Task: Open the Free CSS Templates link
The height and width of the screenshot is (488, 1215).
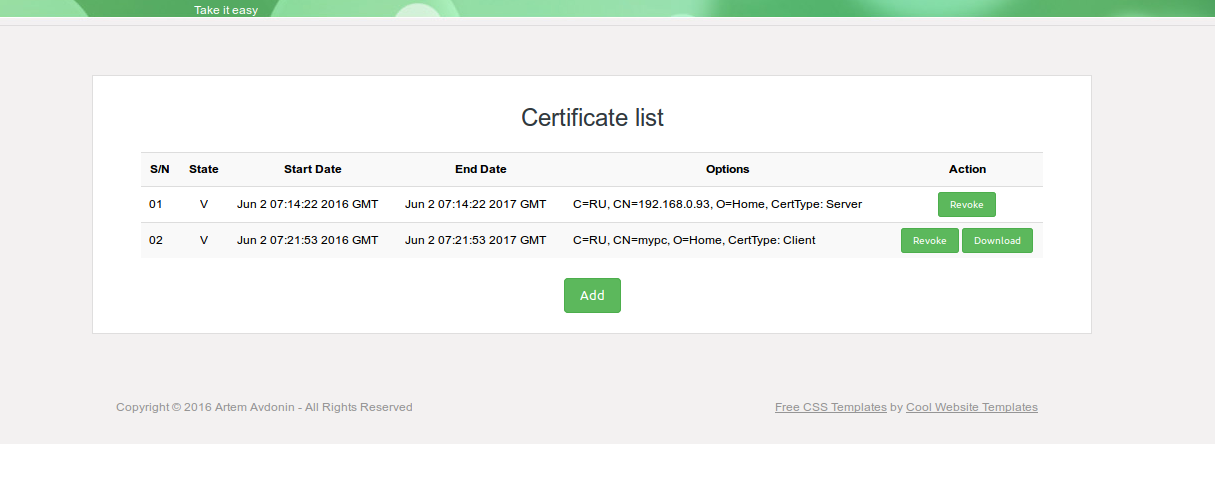Action: (x=830, y=407)
